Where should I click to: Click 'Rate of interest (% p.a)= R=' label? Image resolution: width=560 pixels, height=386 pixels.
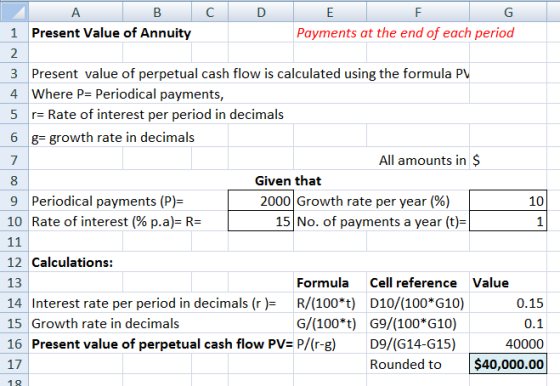coord(116,221)
